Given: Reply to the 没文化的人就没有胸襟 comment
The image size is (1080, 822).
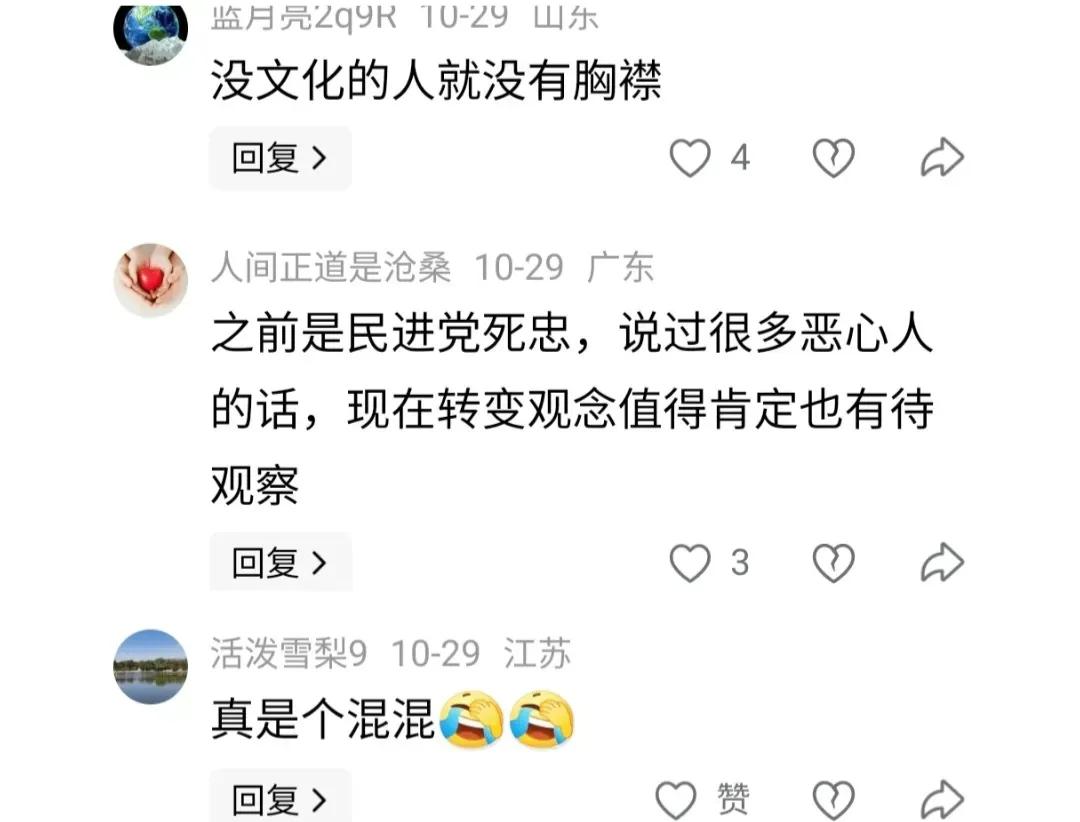Looking at the screenshot, I should pos(280,158).
